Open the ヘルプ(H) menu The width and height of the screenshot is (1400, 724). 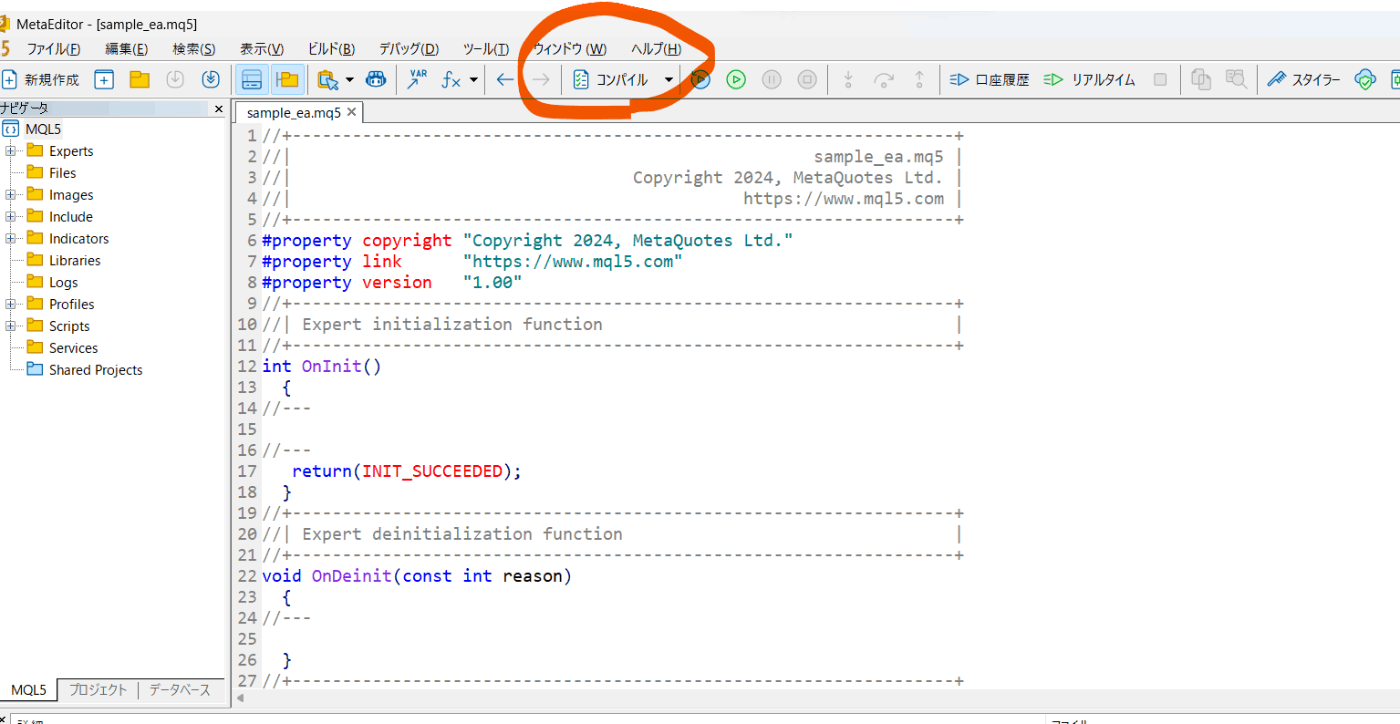pyautogui.click(x=656, y=49)
